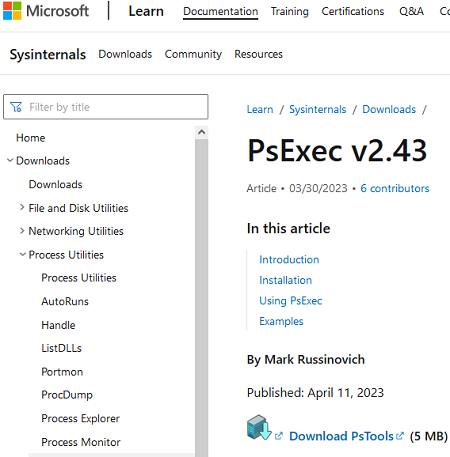Focus the Filter by title field
450x457 pixels.
(106, 107)
